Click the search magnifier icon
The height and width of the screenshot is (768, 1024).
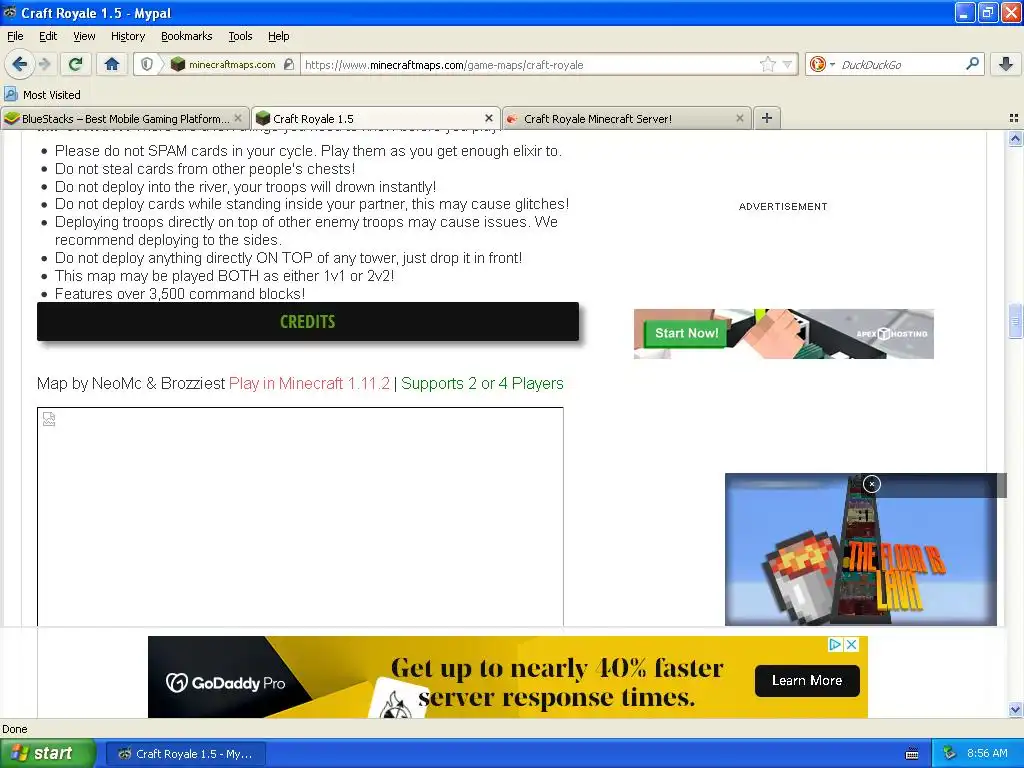pos(972,64)
